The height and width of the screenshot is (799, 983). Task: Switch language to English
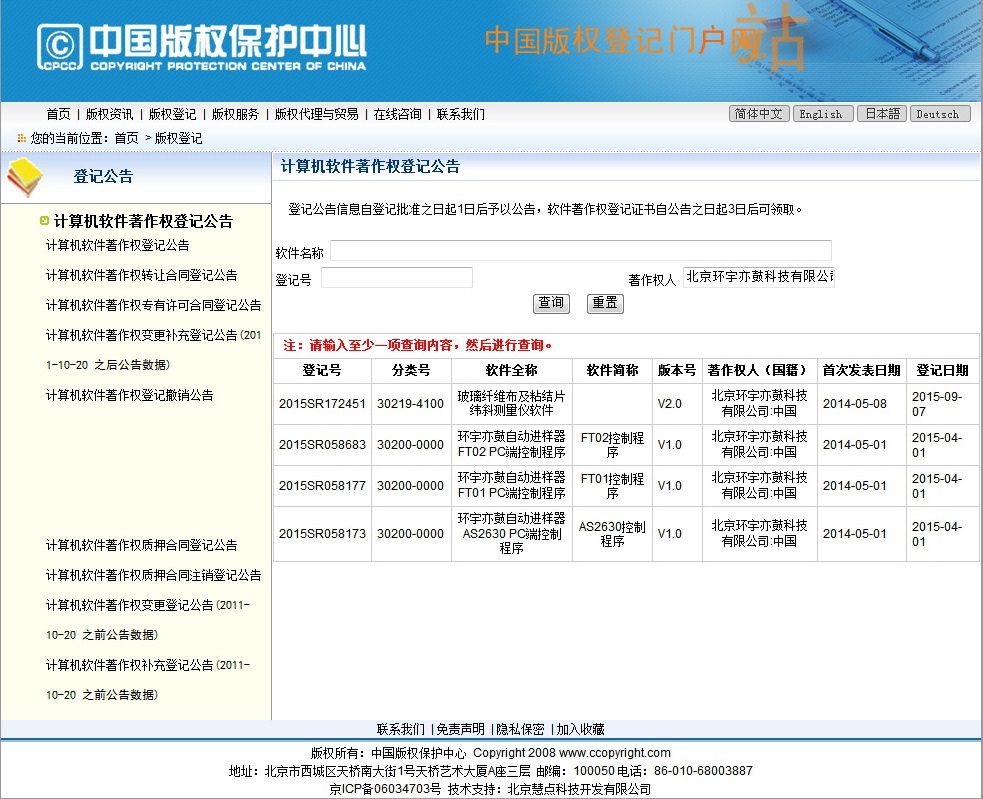pyautogui.click(x=823, y=114)
